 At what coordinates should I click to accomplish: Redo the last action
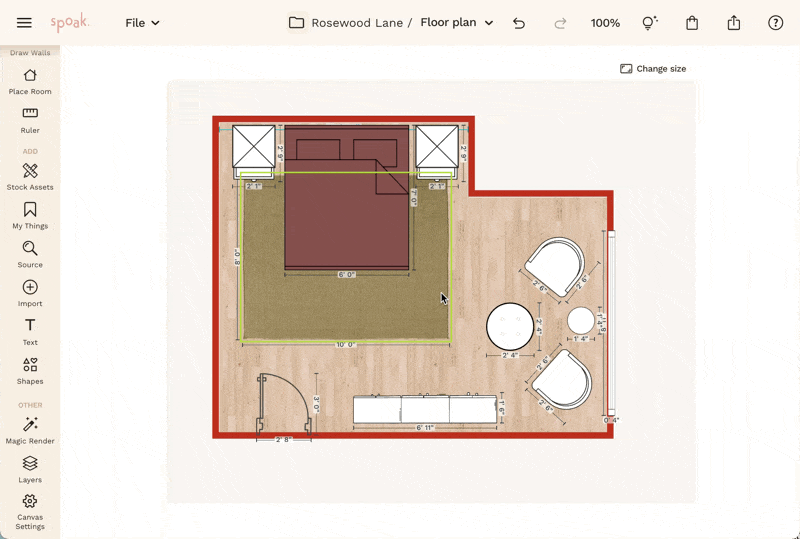pos(560,23)
